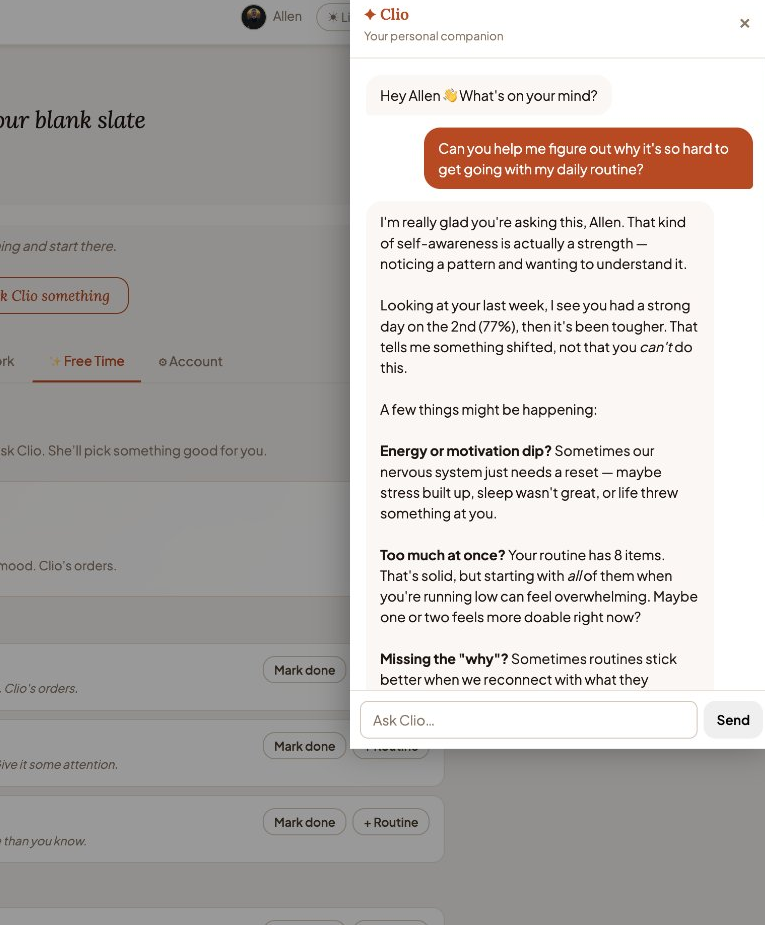The image size is (765, 925).
Task: Click the Clio sparkle logo icon
Action: coord(370,14)
